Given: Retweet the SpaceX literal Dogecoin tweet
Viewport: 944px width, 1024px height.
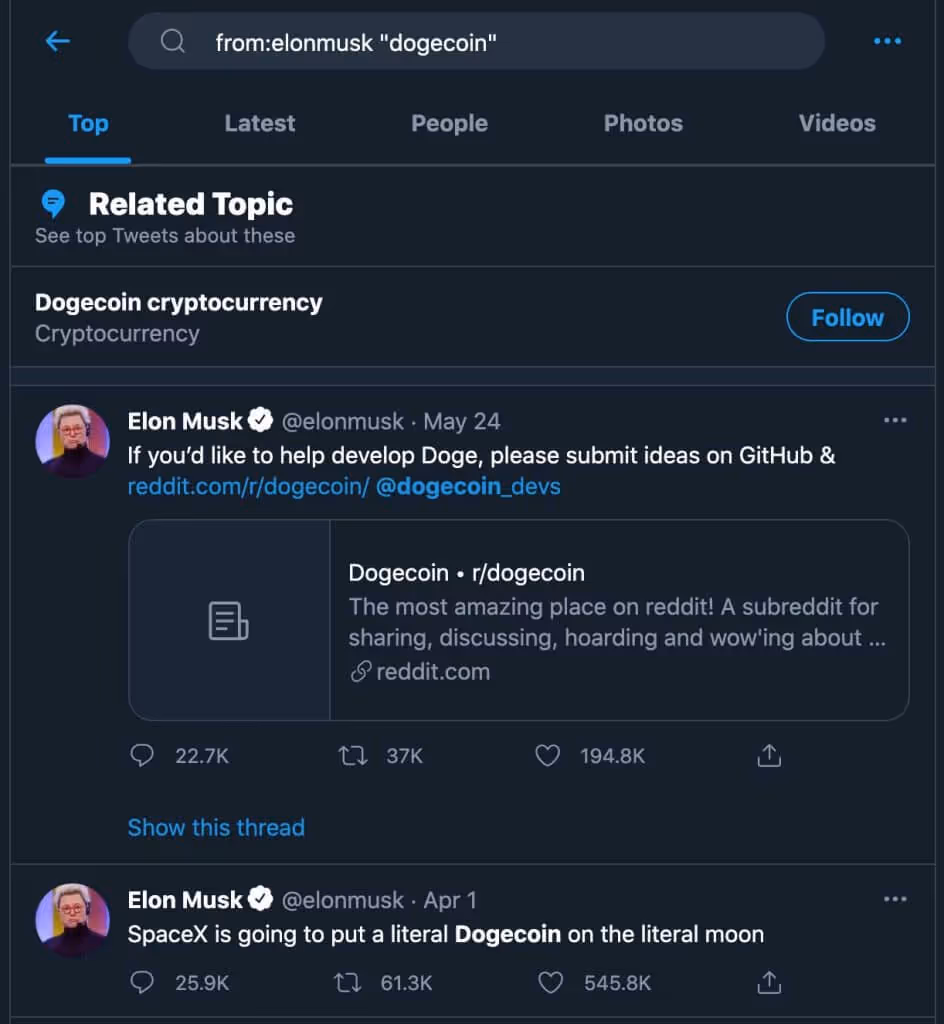Looking at the screenshot, I should point(348,983).
